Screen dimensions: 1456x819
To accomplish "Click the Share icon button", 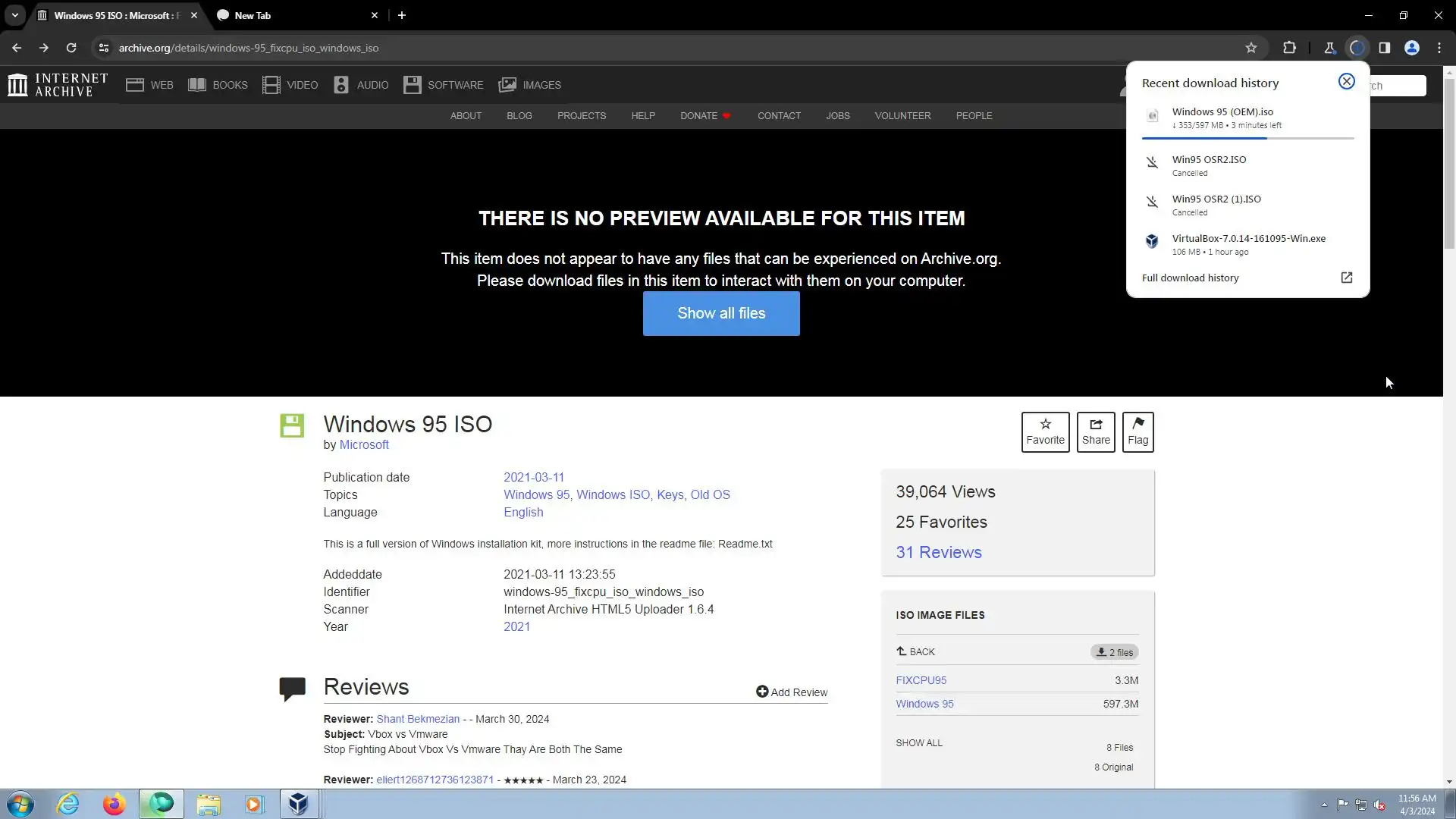I will (x=1096, y=432).
